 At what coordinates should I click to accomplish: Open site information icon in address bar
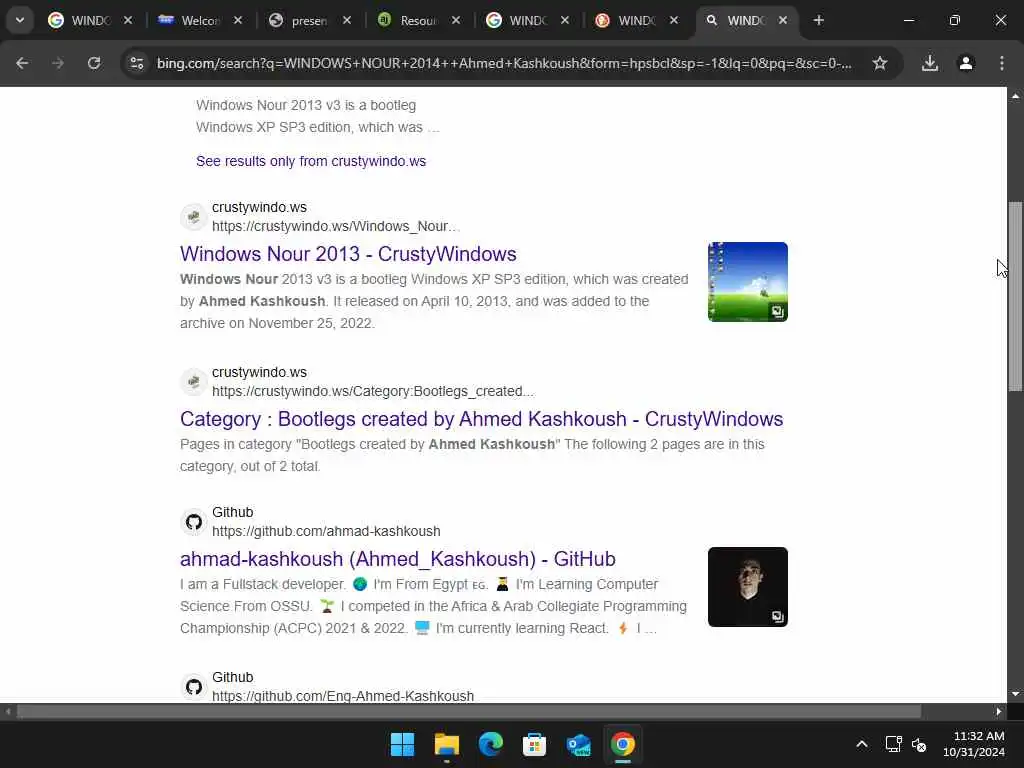pyautogui.click(x=136, y=63)
